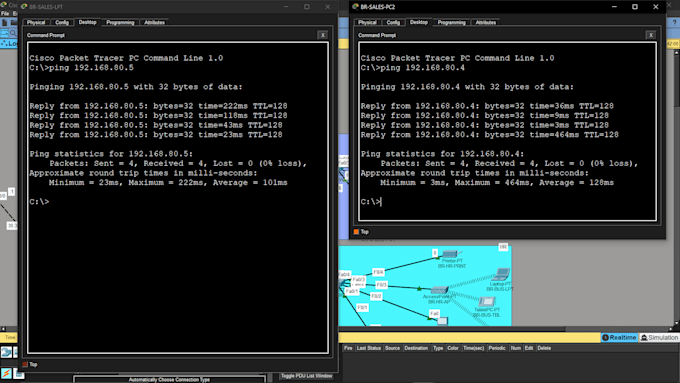Close Command Prompt with X in BR-SALES-LPT
This screenshot has height=383, width=680.
[323, 35]
